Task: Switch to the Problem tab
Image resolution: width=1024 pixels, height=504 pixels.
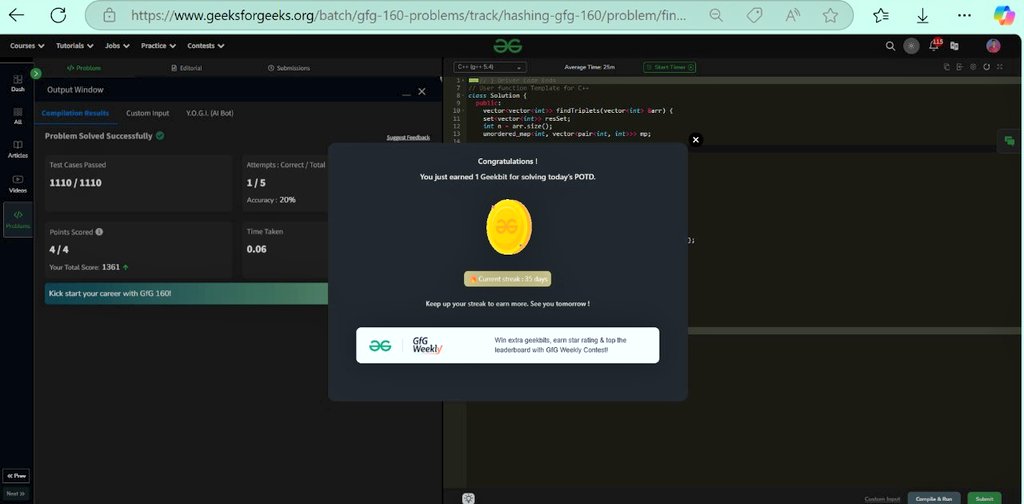Action: (x=84, y=68)
